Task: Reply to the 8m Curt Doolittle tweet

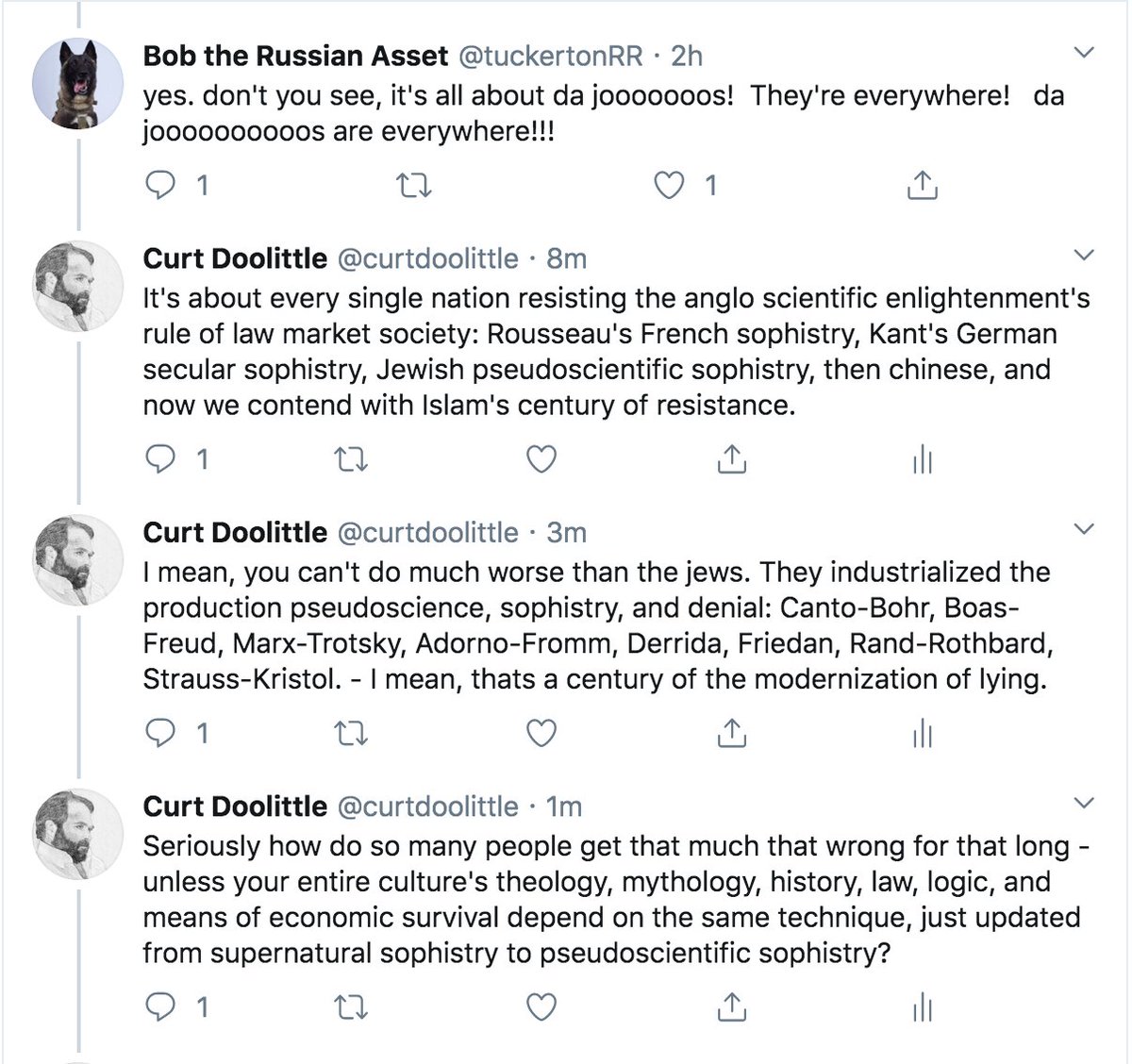Action: click(161, 459)
